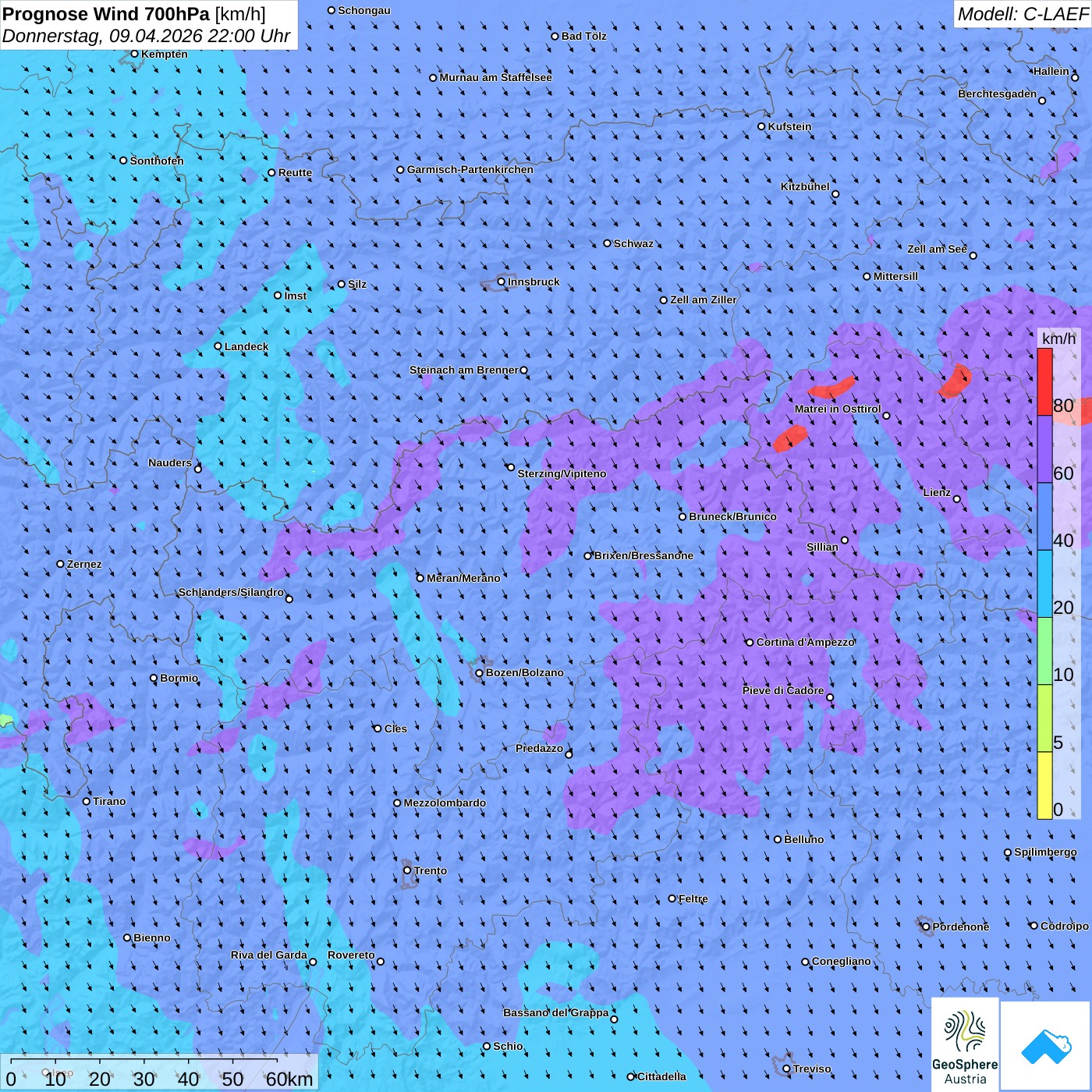Click the Meran/Merano marker

tap(420, 578)
